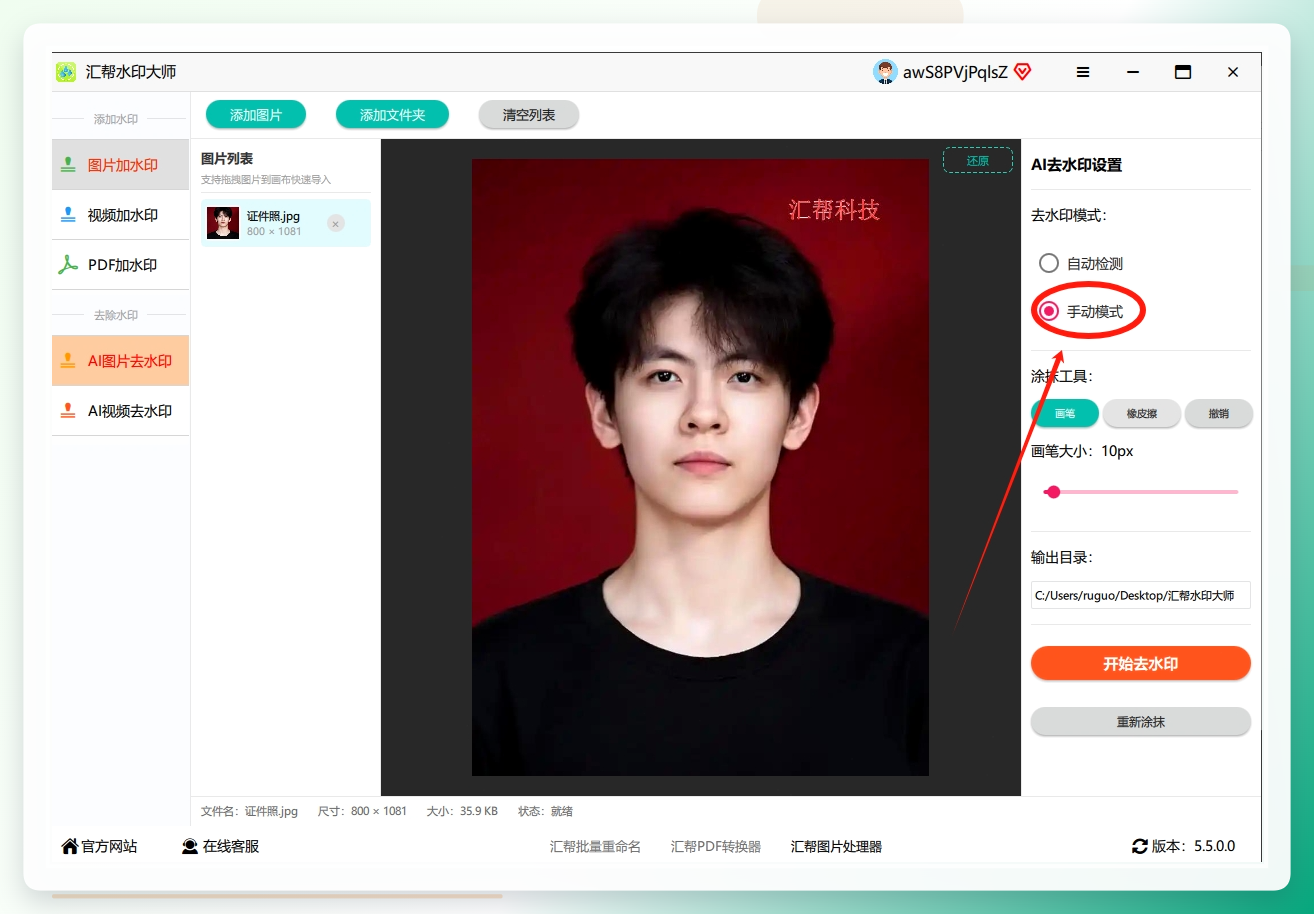Click the 文件名：证件照.jpg status text
This screenshot has height=914, width=1314.
tap(249, 811)
